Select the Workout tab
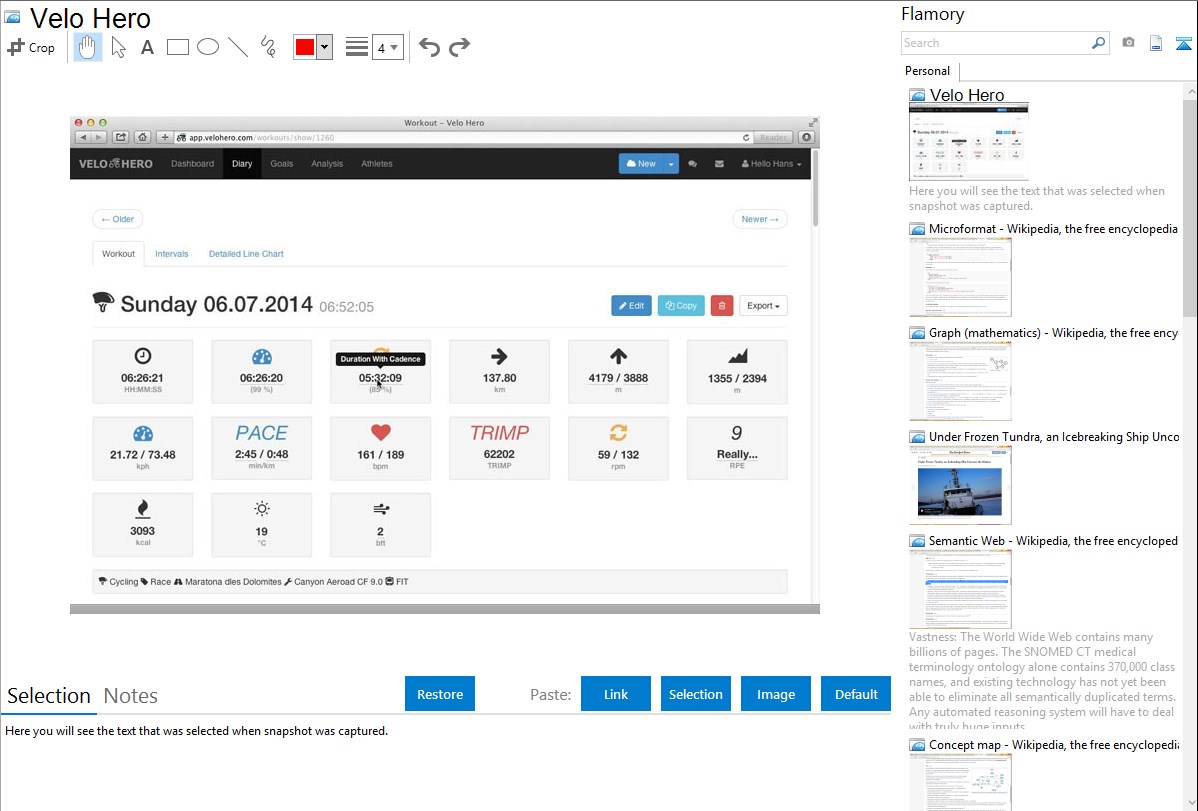The height and width of the screenshot is (811, 1198). pyautogui.click(x=118, y=254)
